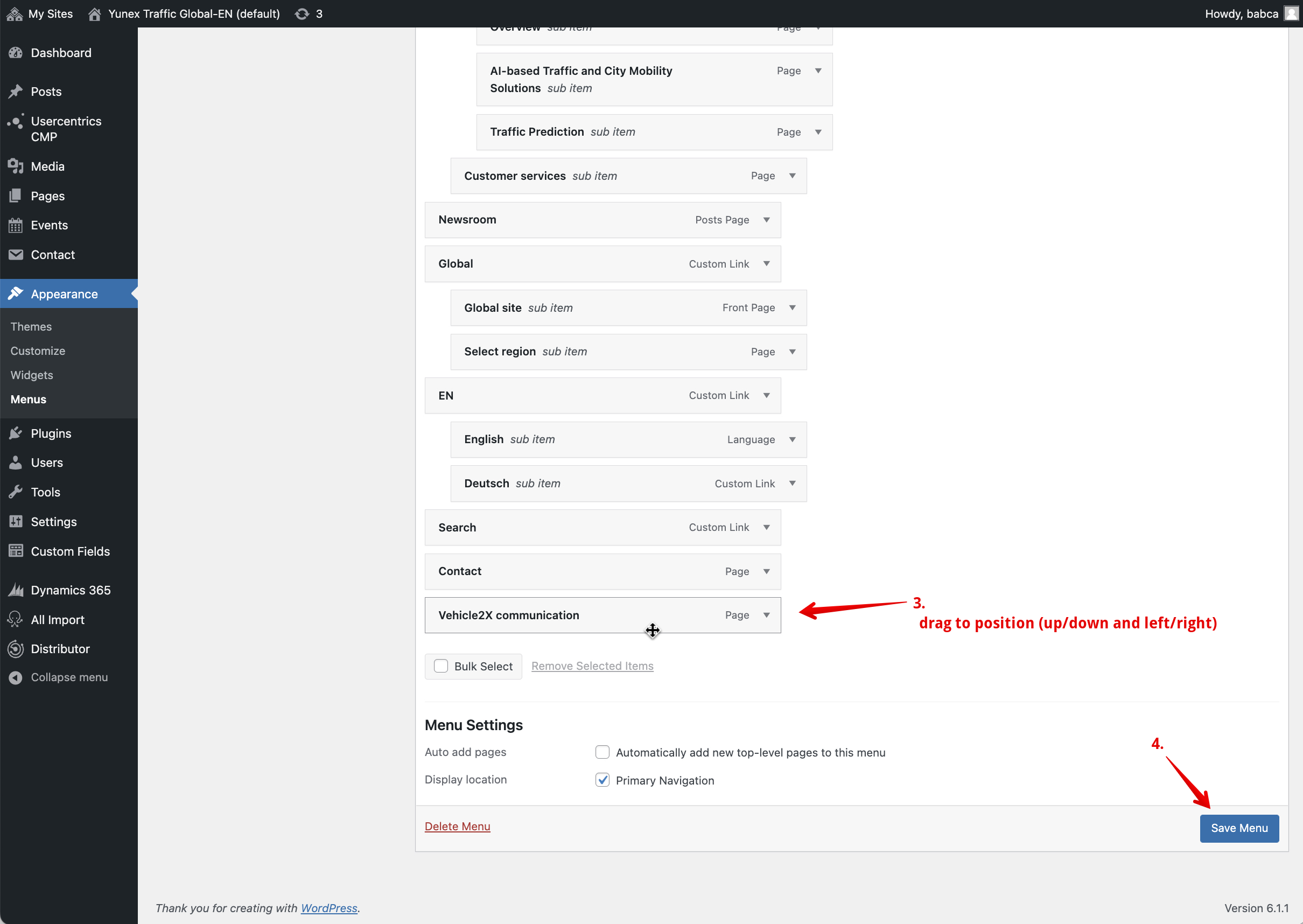
Task: Click the Save Menu button
Action: 1239,828
